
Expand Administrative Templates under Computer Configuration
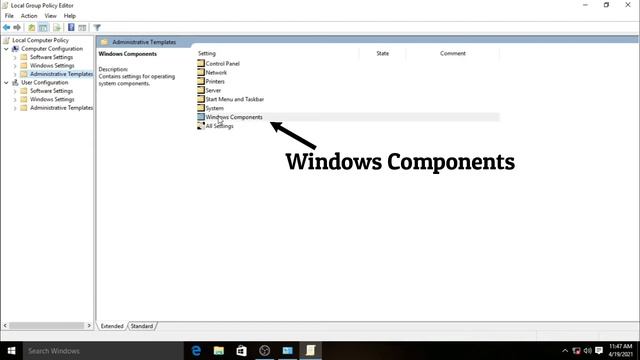point(15,74)
